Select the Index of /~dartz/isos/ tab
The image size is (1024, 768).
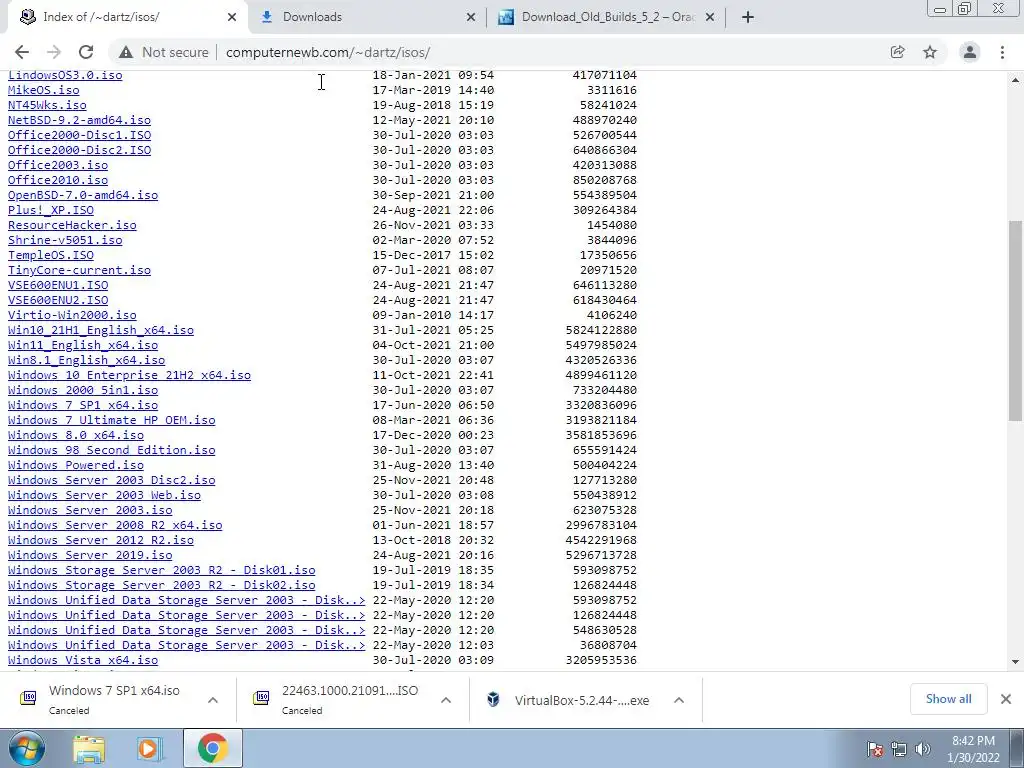[124, 17]
